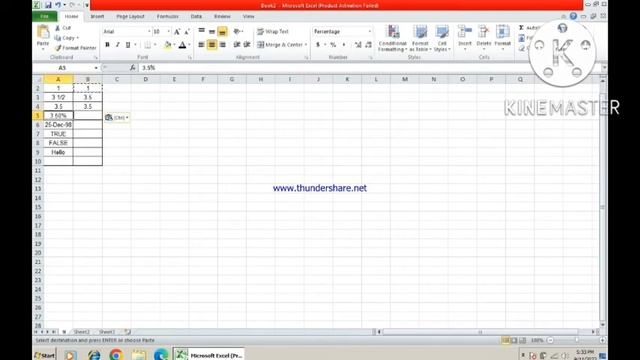Image resolution: width=640 pixels, height=360 pixels.
Task: Decrease decimal places
Action: tap(368, 44)
